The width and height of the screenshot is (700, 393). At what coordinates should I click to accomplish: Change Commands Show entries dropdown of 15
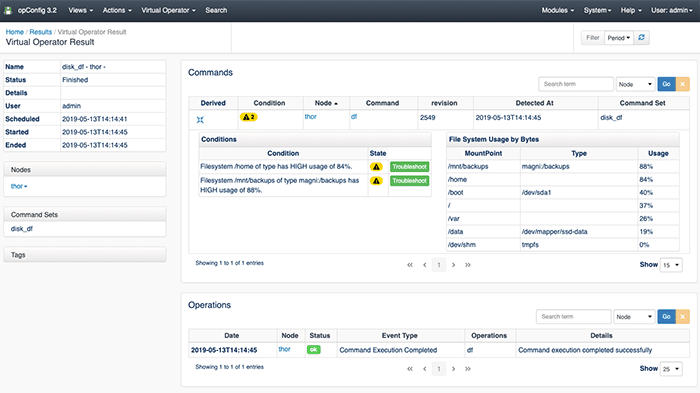click(671, 265)
